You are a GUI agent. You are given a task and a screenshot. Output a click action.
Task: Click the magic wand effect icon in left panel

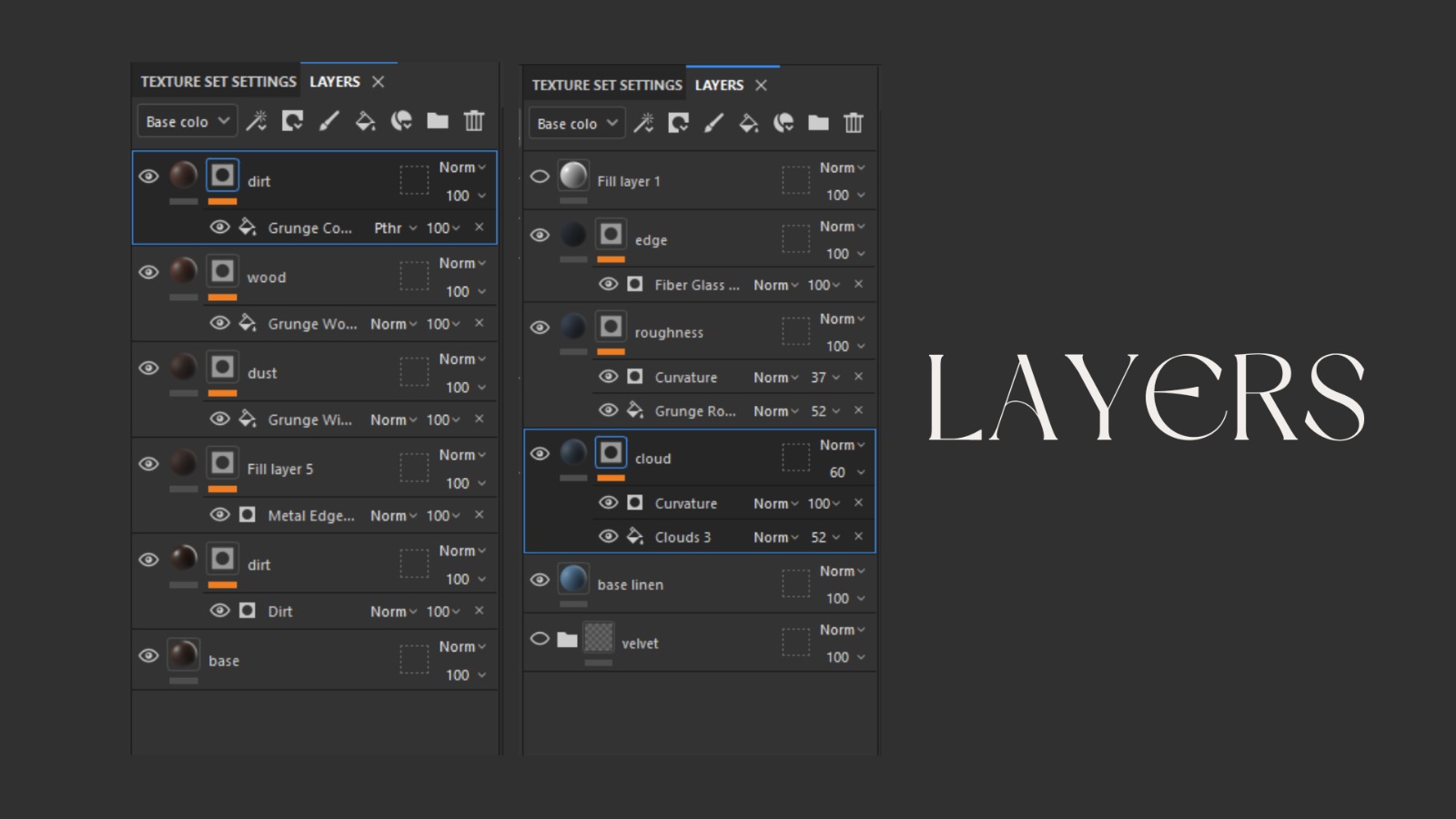pos(257,121)
